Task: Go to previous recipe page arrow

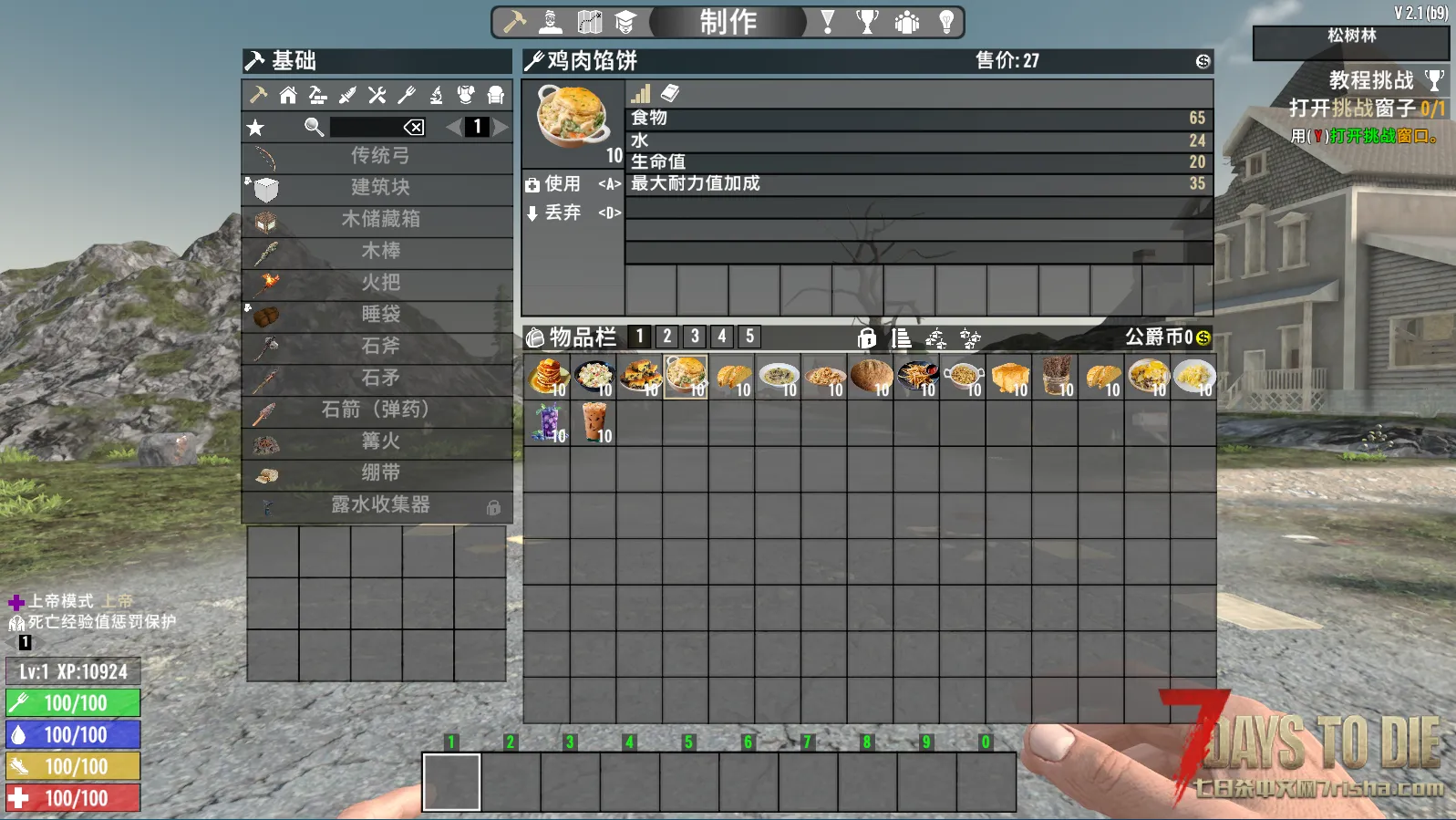Action: coord(453,127)
